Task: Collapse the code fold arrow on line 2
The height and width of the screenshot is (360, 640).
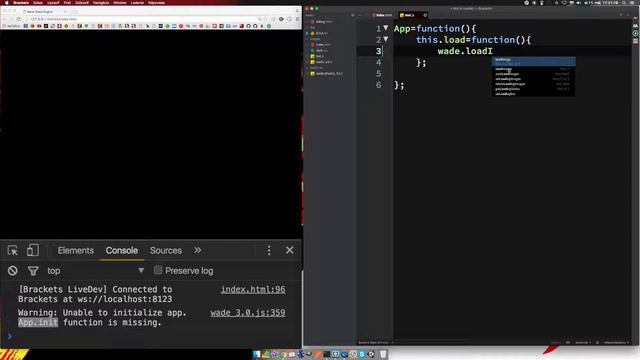Action: point(386,40)
